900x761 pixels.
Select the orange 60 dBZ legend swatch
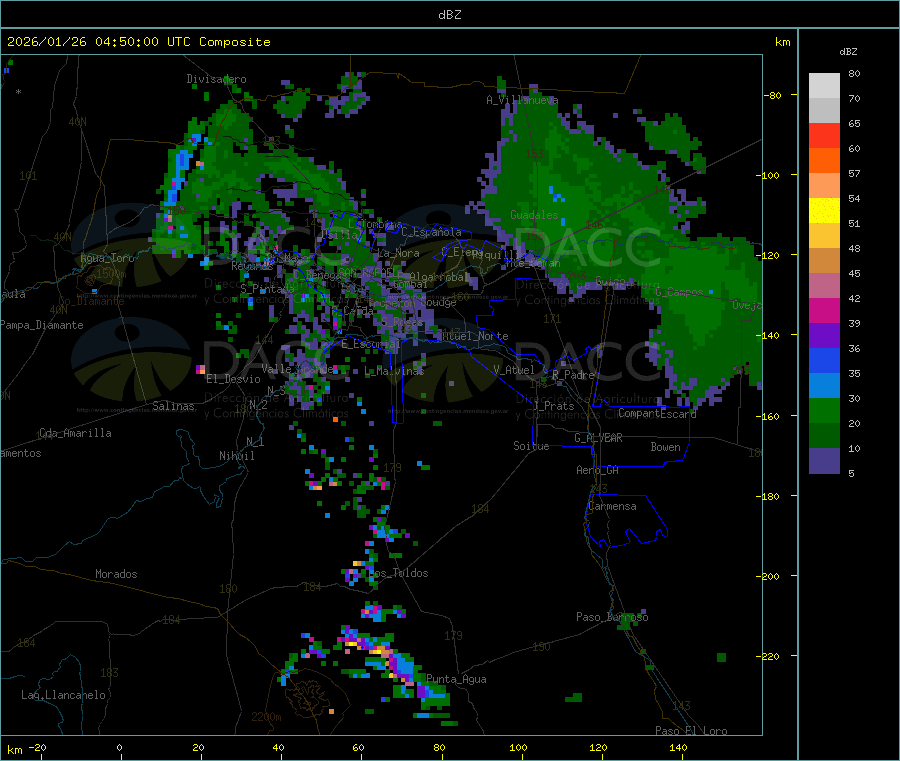[824, 161]
